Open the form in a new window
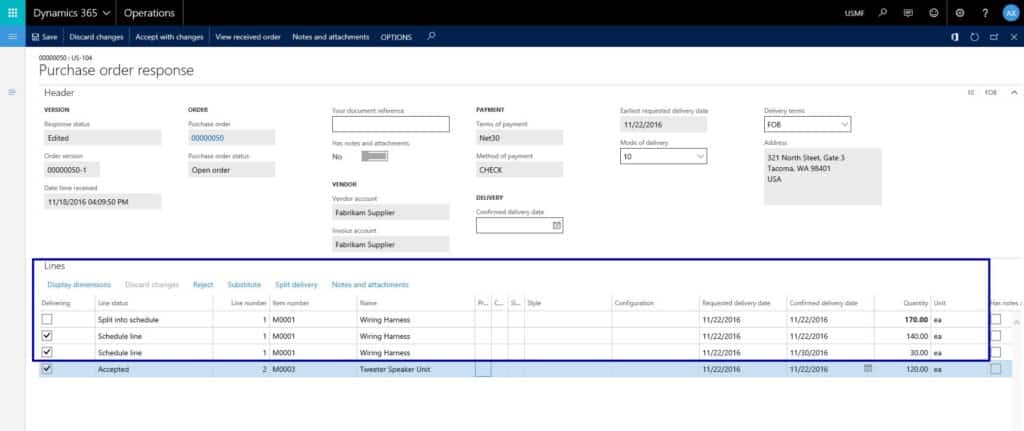This screenshot has width=1024, height=431. pos(994,37)
